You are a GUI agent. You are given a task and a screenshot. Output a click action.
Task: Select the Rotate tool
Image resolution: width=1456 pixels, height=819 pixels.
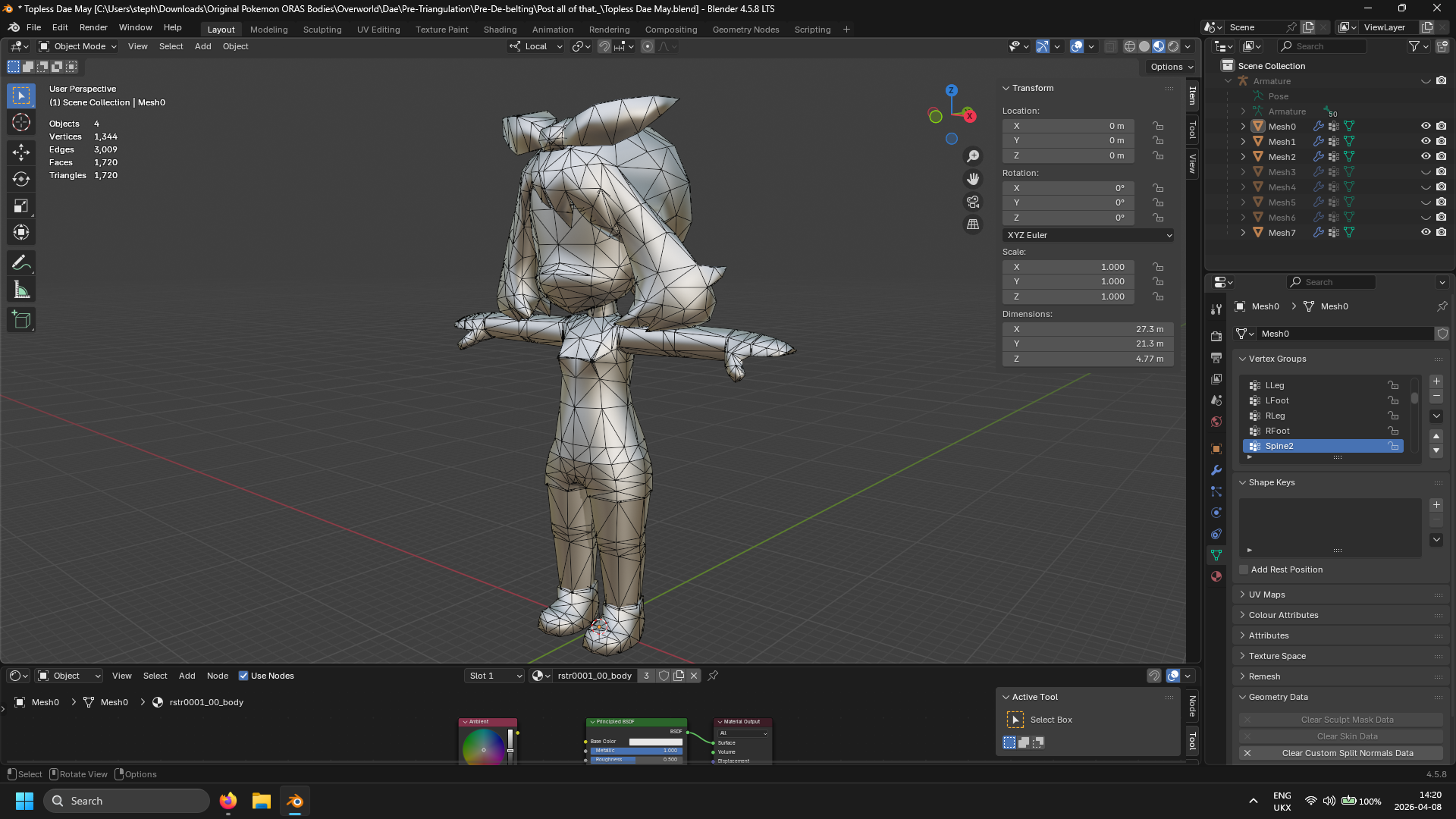point(21,179)
